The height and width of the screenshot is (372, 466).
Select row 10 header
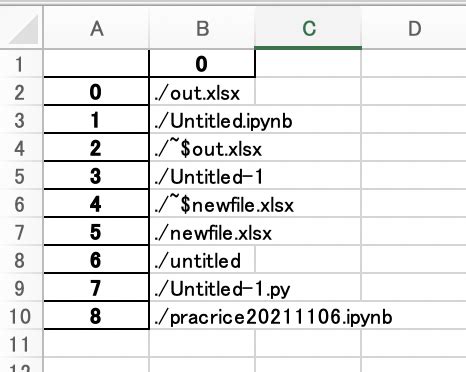(x=21, y=316)
